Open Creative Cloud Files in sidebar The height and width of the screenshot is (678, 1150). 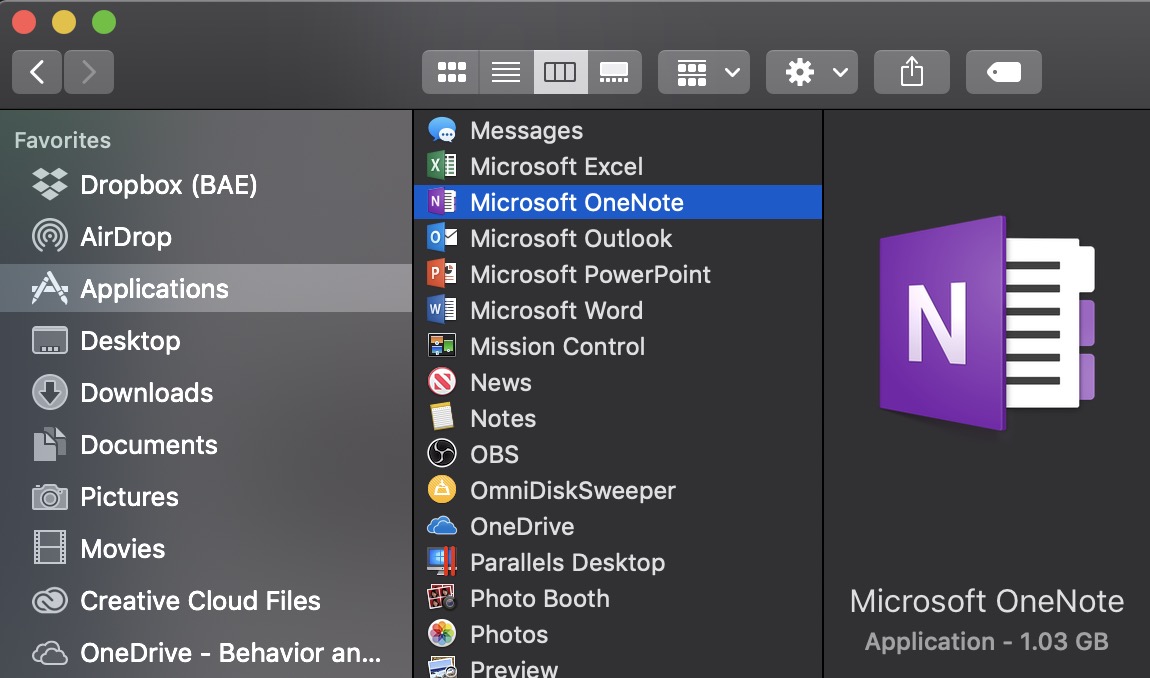(x=205, y=601)
